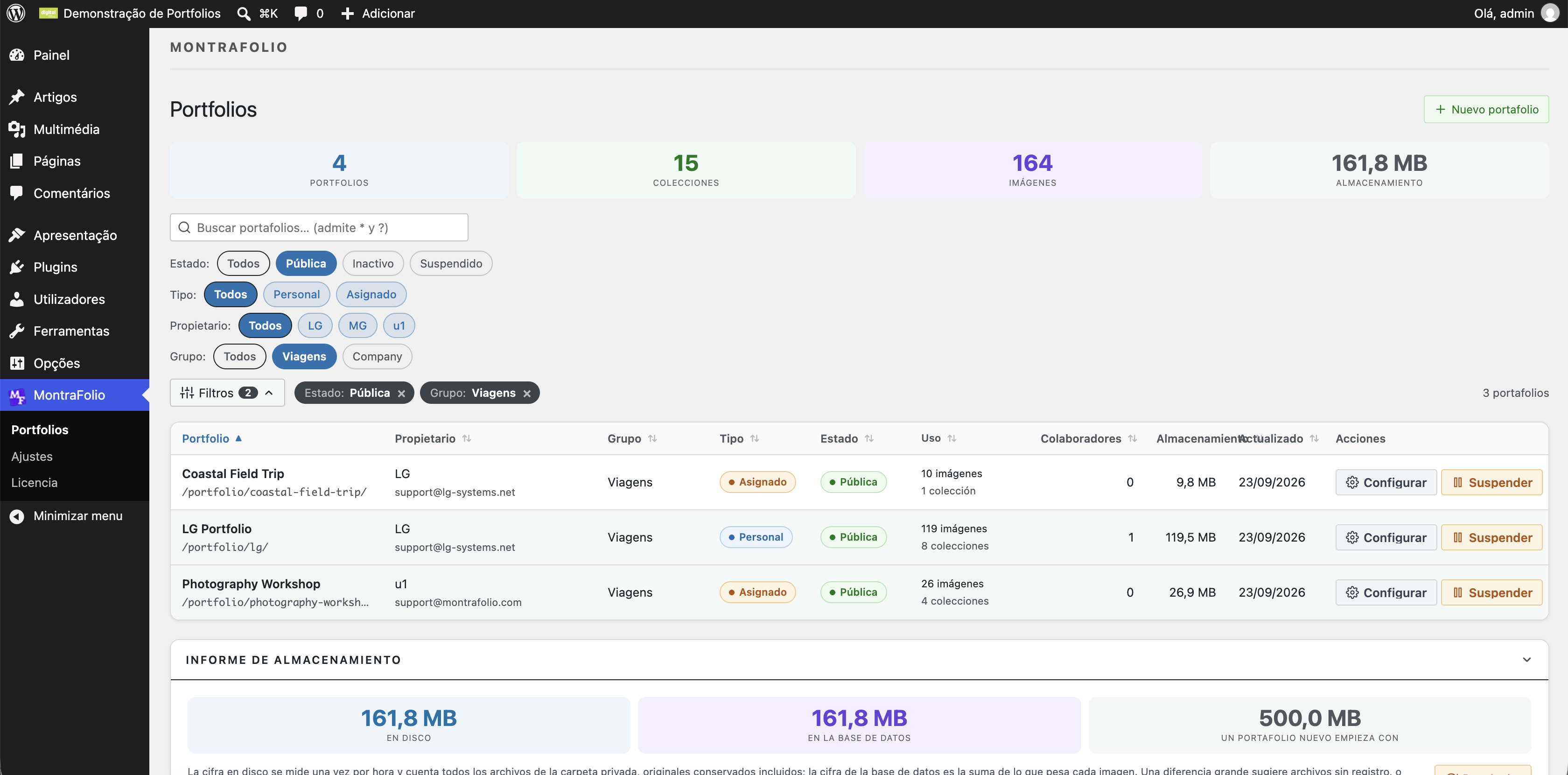Sort by Colaboradores column arrows
The height and width of the screenshot is (775, 1568).
click(x=1132, y=438)
